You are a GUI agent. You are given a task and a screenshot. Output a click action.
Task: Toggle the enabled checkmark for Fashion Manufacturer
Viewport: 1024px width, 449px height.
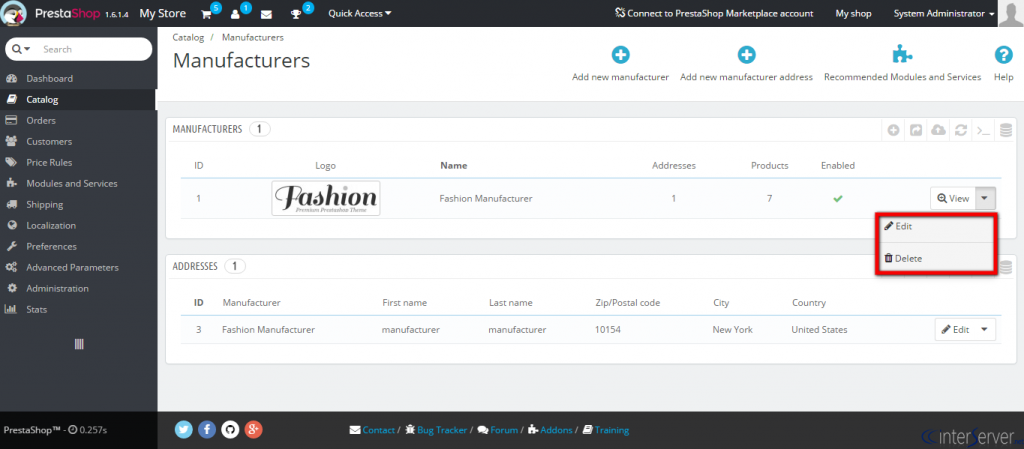[837, 198]
